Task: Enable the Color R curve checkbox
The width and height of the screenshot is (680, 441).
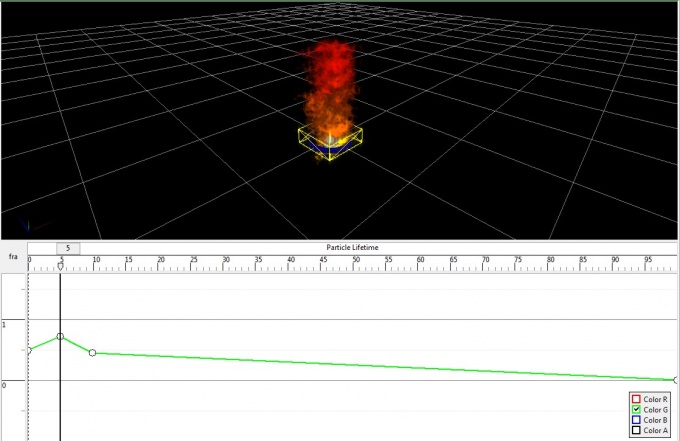Action: [x=635, y=399]
